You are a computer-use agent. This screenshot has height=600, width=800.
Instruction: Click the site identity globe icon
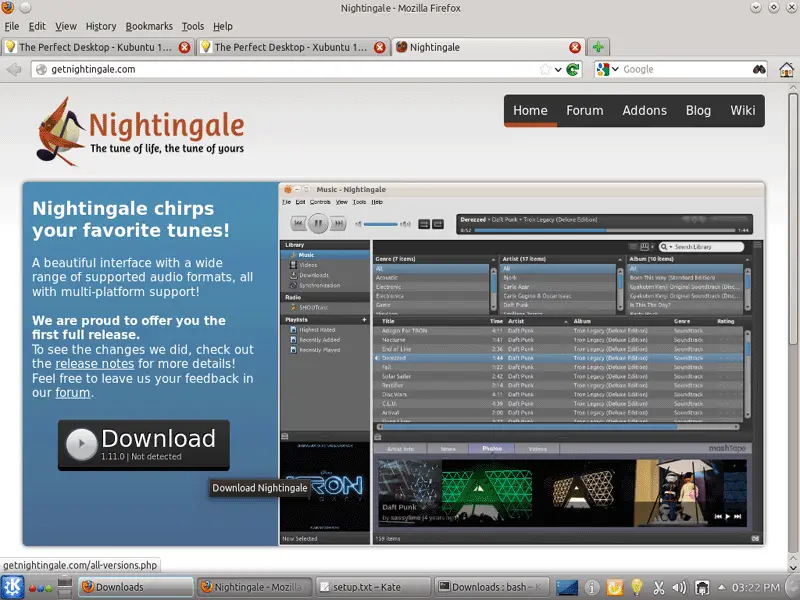pyautogui.click(x=41, y=69)
